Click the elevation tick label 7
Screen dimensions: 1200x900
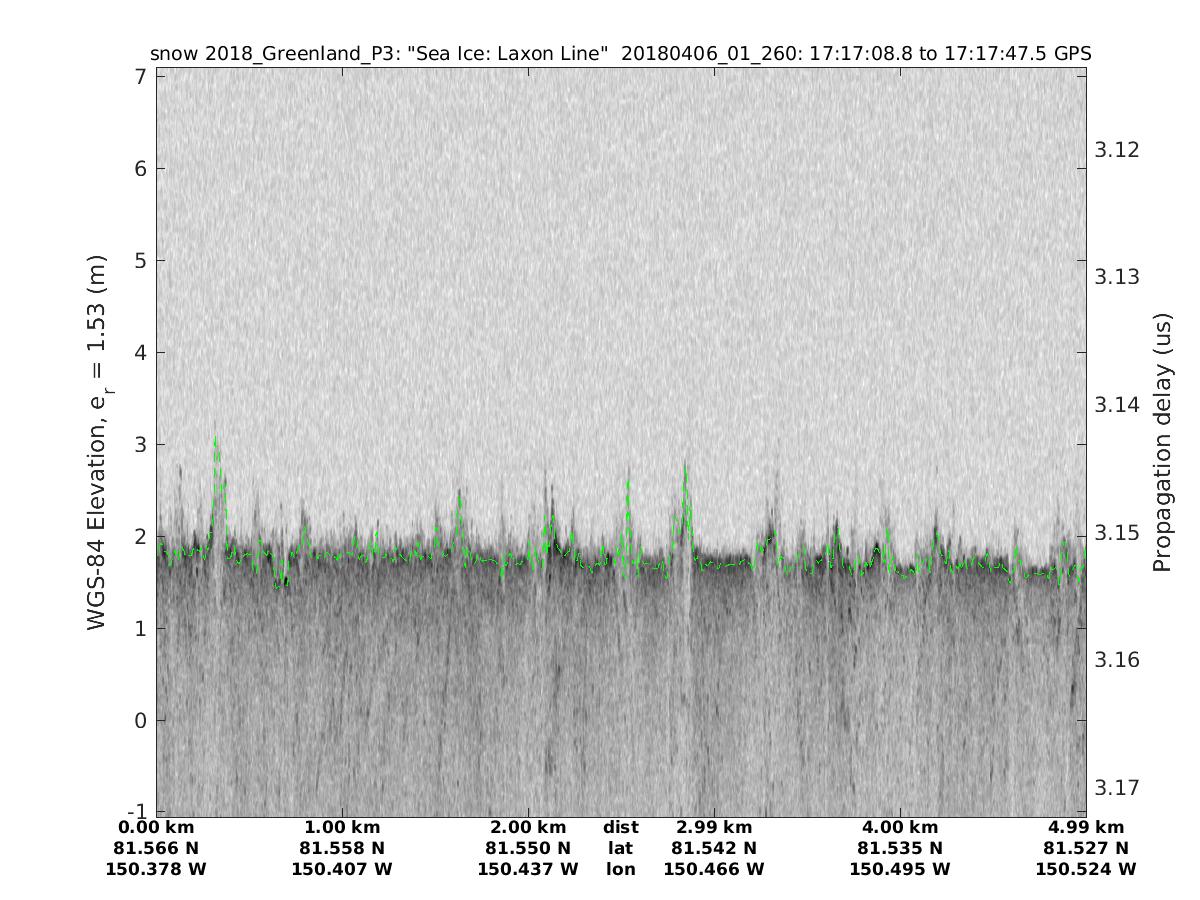coord(139,77)
